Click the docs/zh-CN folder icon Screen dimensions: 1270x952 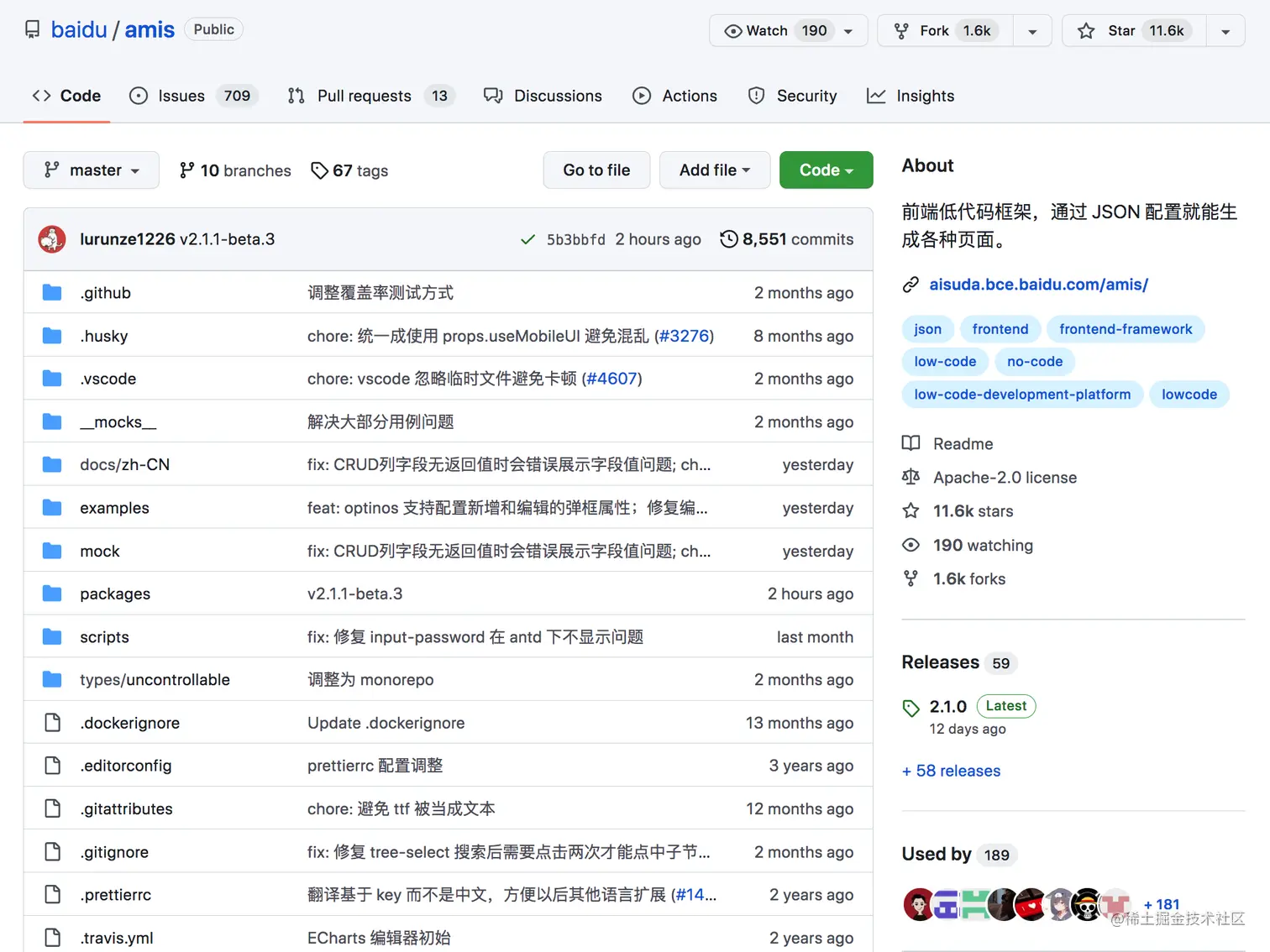[x=52, y=464]
